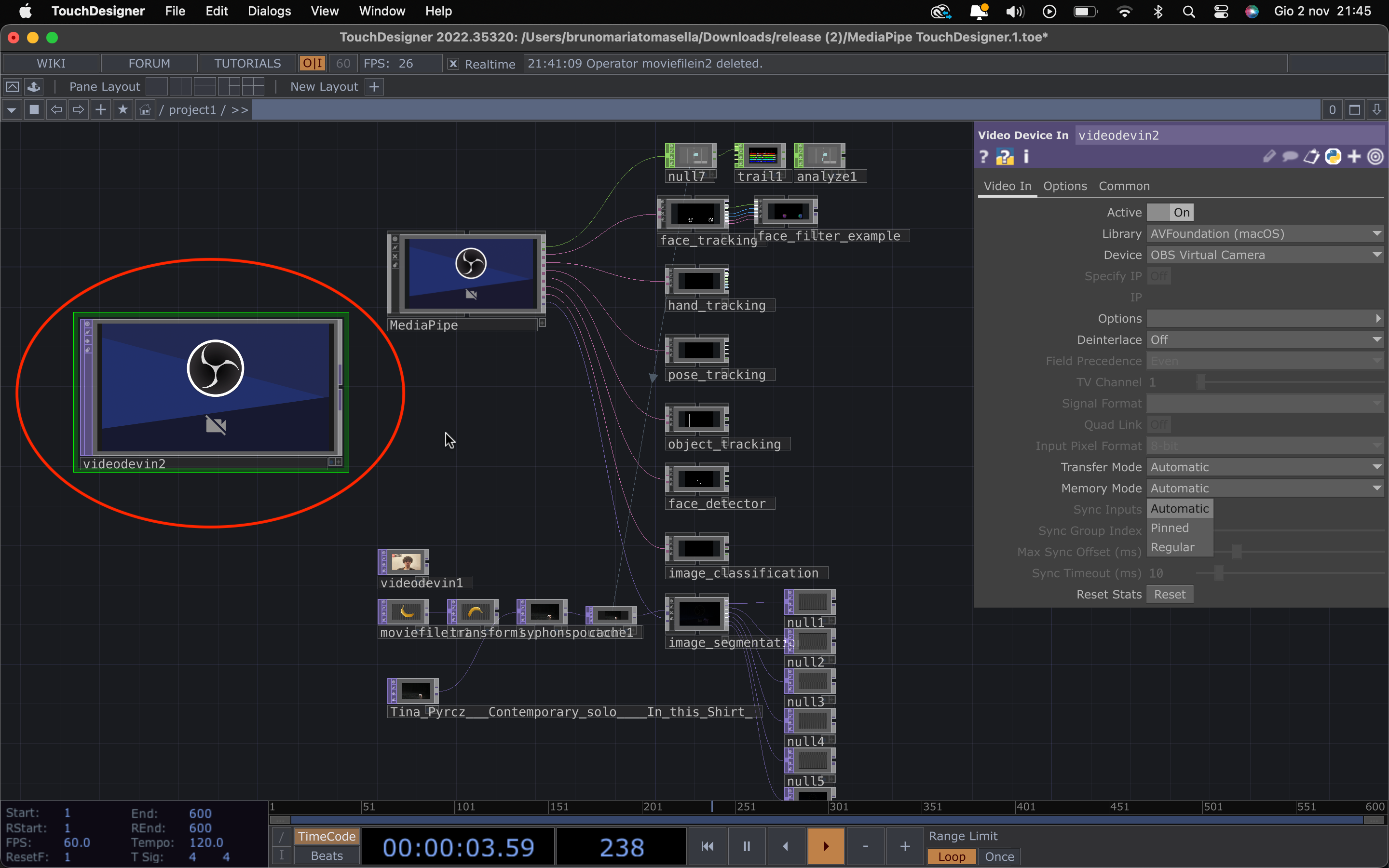
Task: Enable Once range limit
Action: point(999,856)
